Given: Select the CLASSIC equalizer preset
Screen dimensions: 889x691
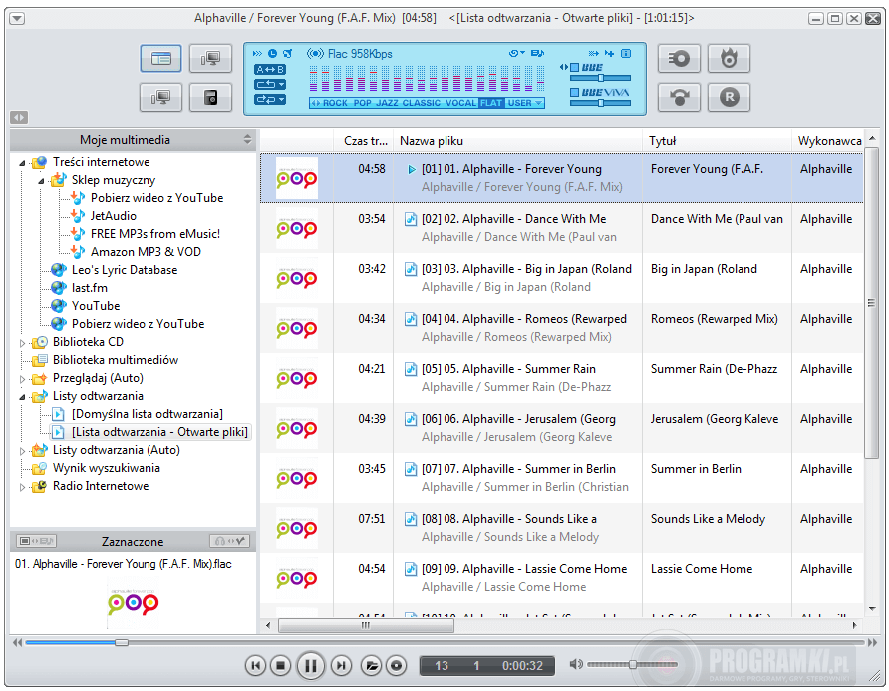Looking at the screenshot, I should (421, 103).
